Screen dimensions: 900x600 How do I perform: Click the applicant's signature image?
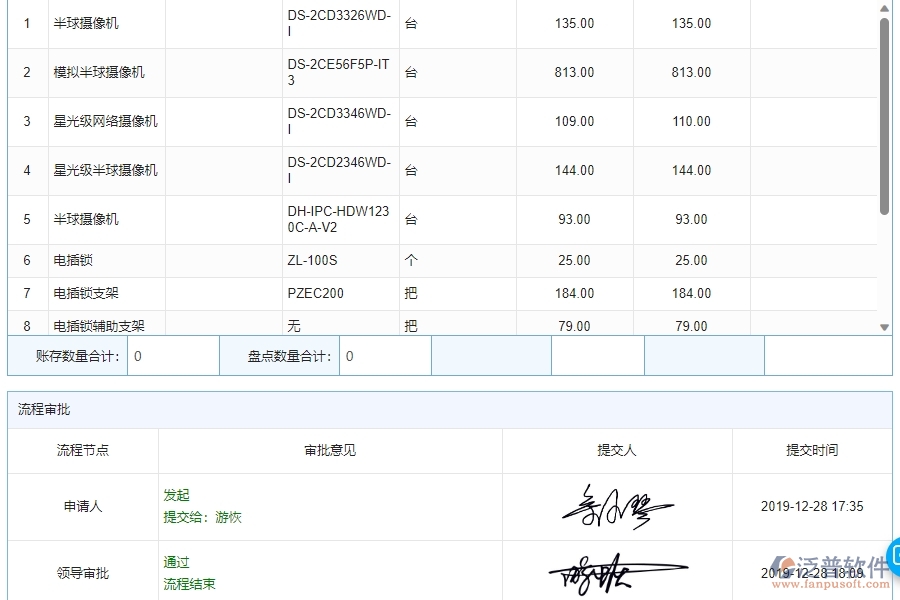click(x=617, y=507)
